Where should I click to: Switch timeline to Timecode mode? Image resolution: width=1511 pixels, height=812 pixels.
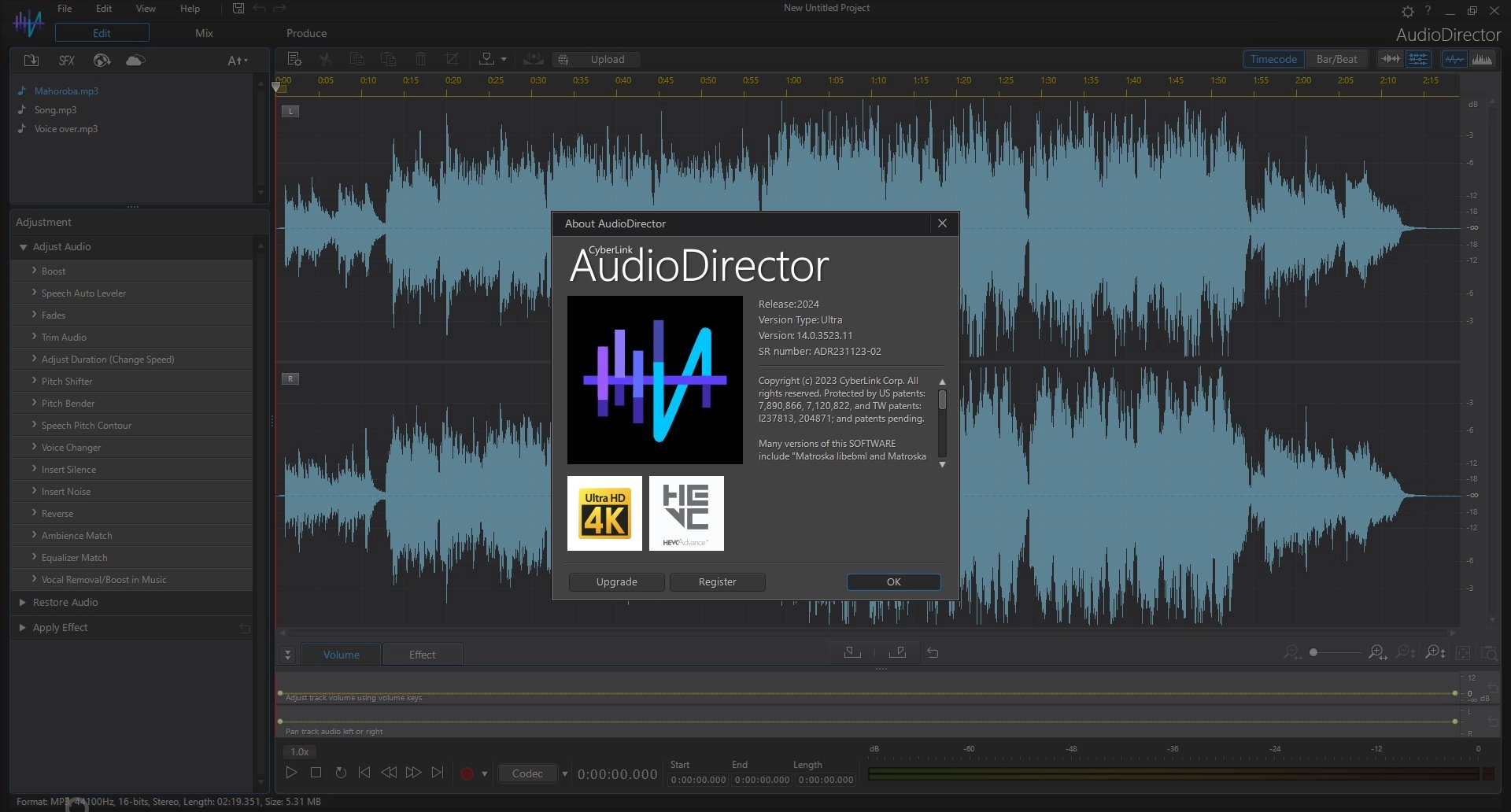tap(1273, 59)
